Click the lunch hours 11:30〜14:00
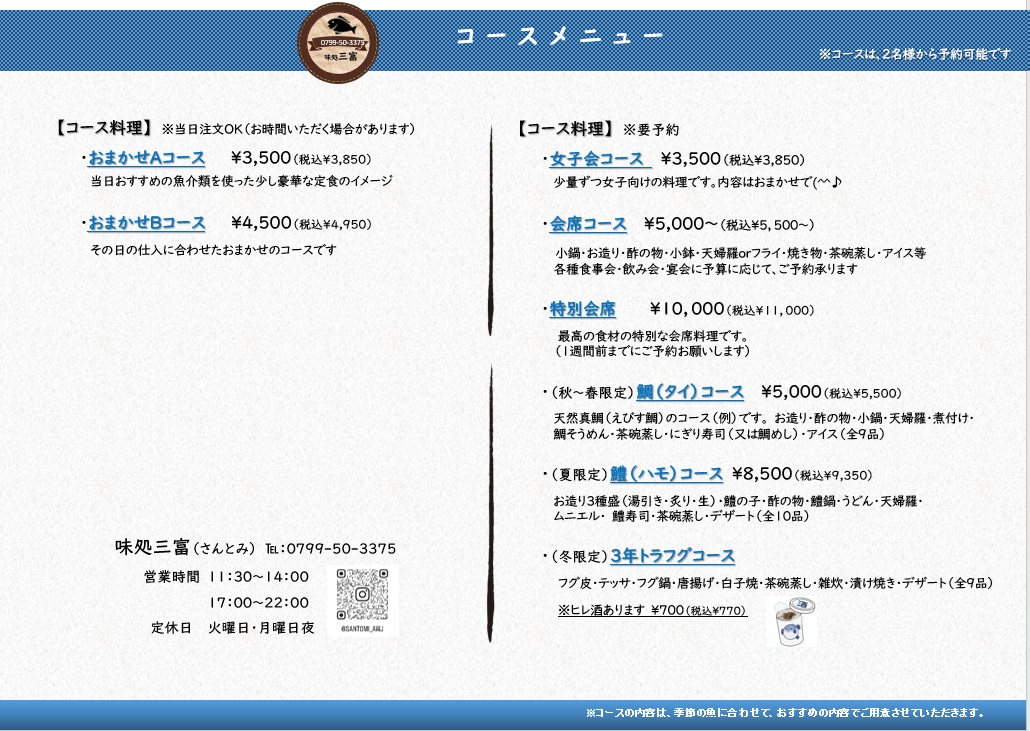Screen dimensions: 1030x731 pos(259,577)
